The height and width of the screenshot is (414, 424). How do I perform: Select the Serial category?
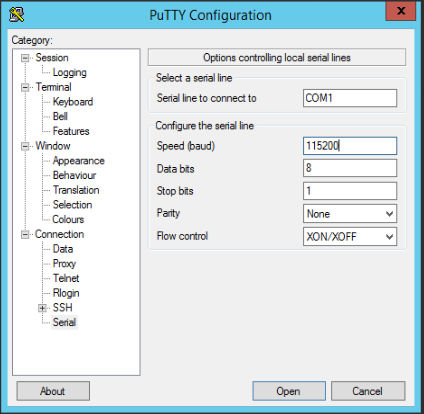point(64,322)
